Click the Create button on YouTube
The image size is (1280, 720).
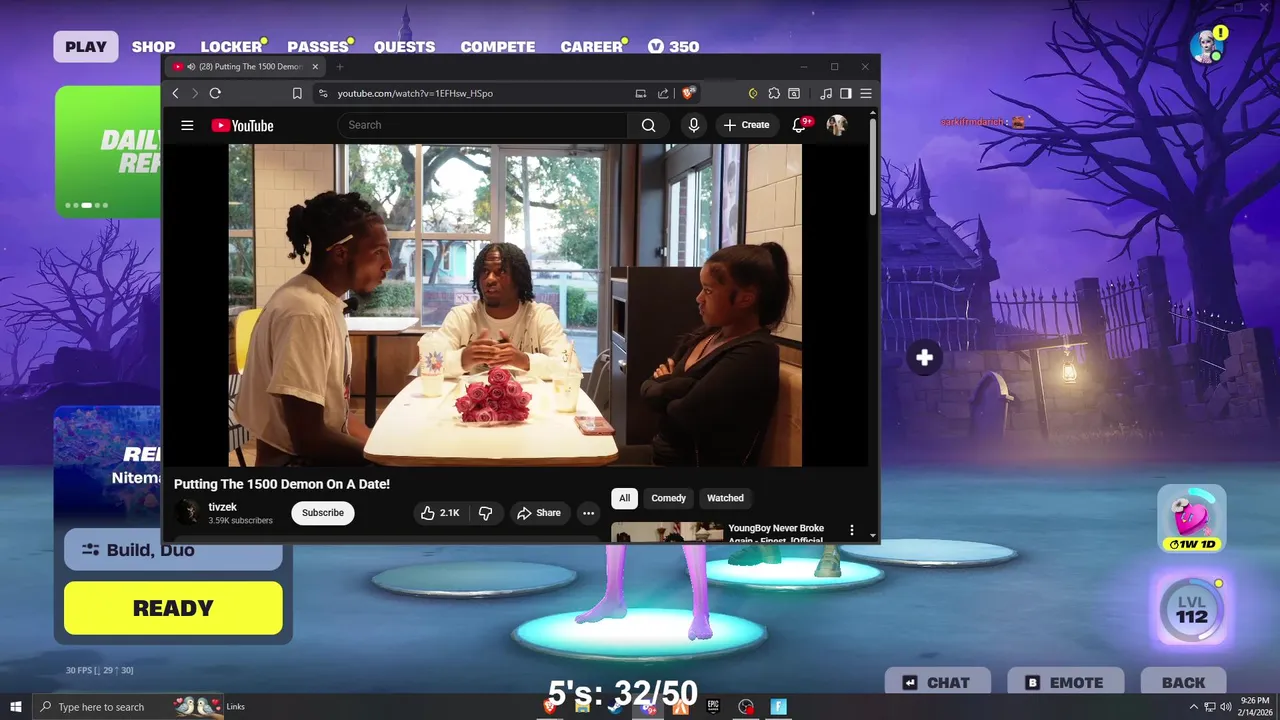click(x=746, y=125)
